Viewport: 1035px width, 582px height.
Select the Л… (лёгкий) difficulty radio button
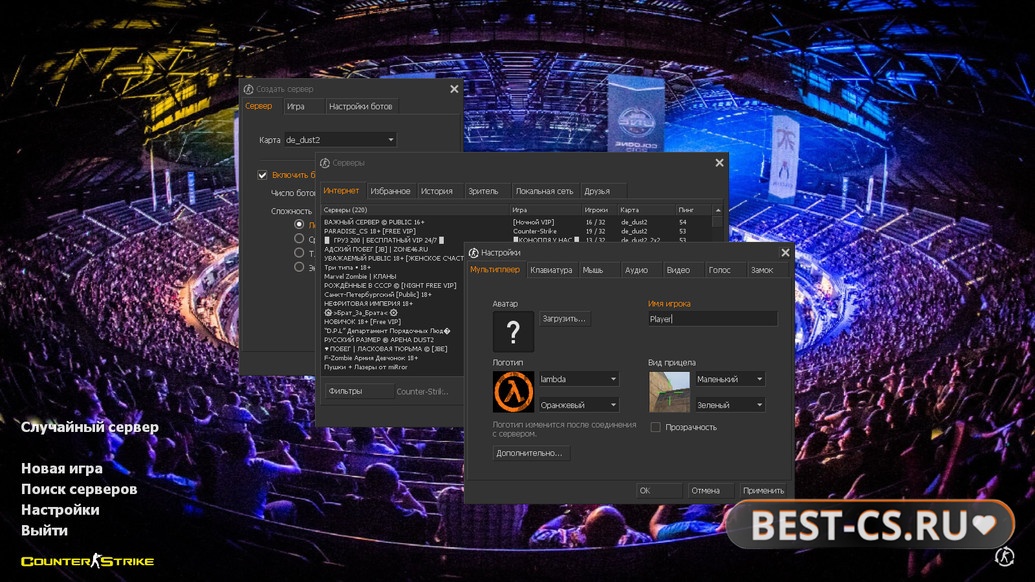(299, 224)
